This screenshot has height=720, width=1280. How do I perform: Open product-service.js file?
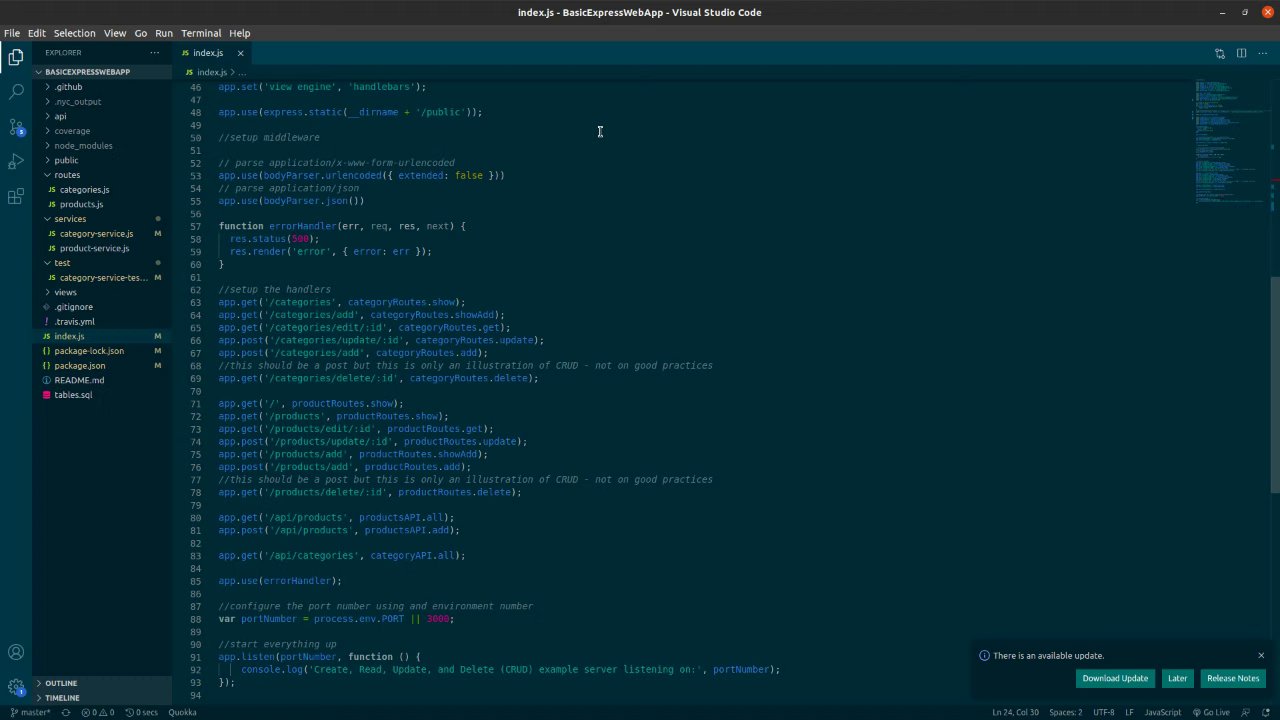click(x=94, y=248)
